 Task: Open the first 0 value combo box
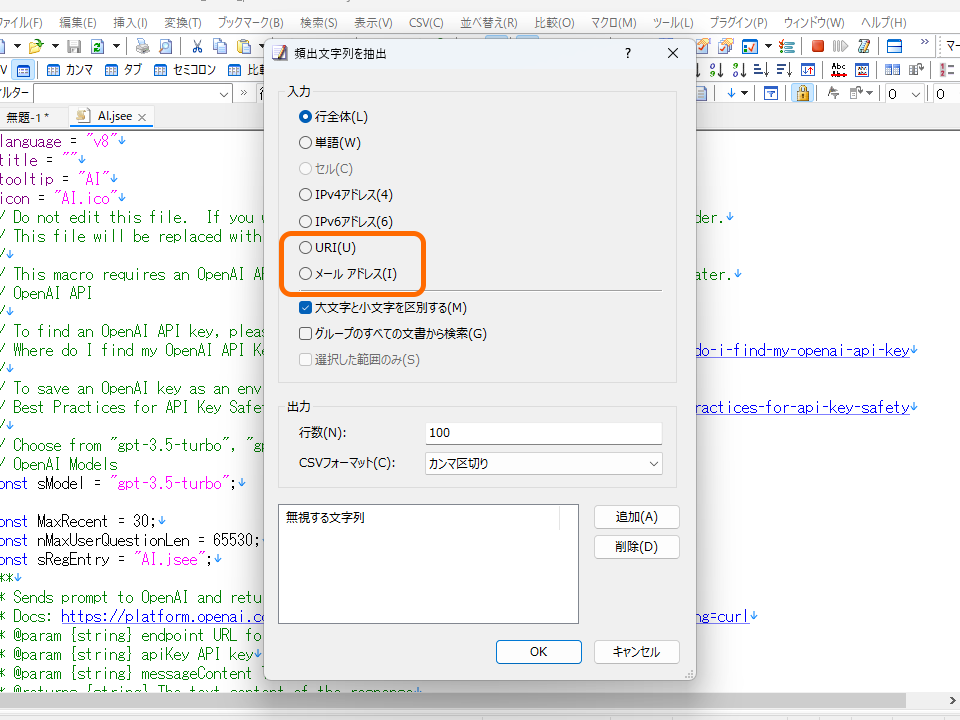[904, 94]
